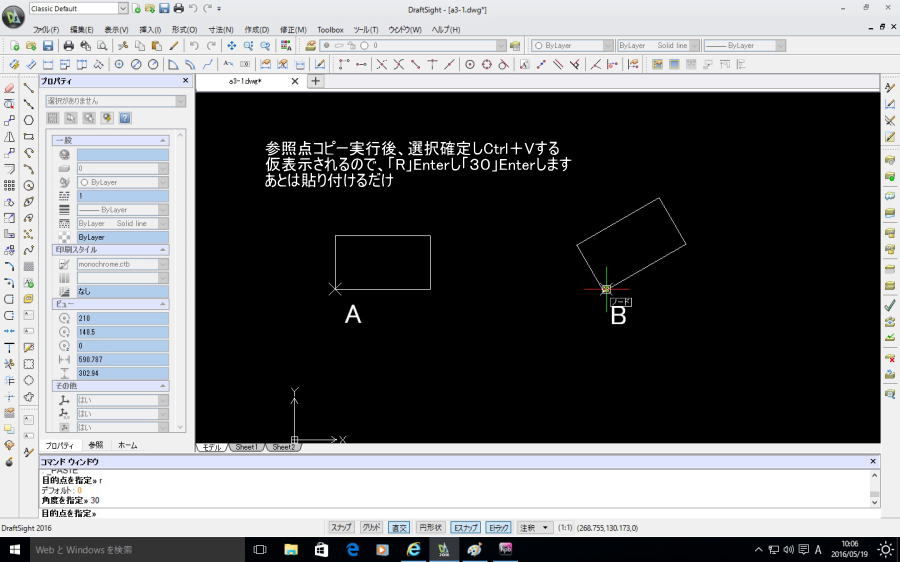The image size is (900, 562).
Task: Open Print Preview magnifier icon
Action: click(x=102, y=45)
